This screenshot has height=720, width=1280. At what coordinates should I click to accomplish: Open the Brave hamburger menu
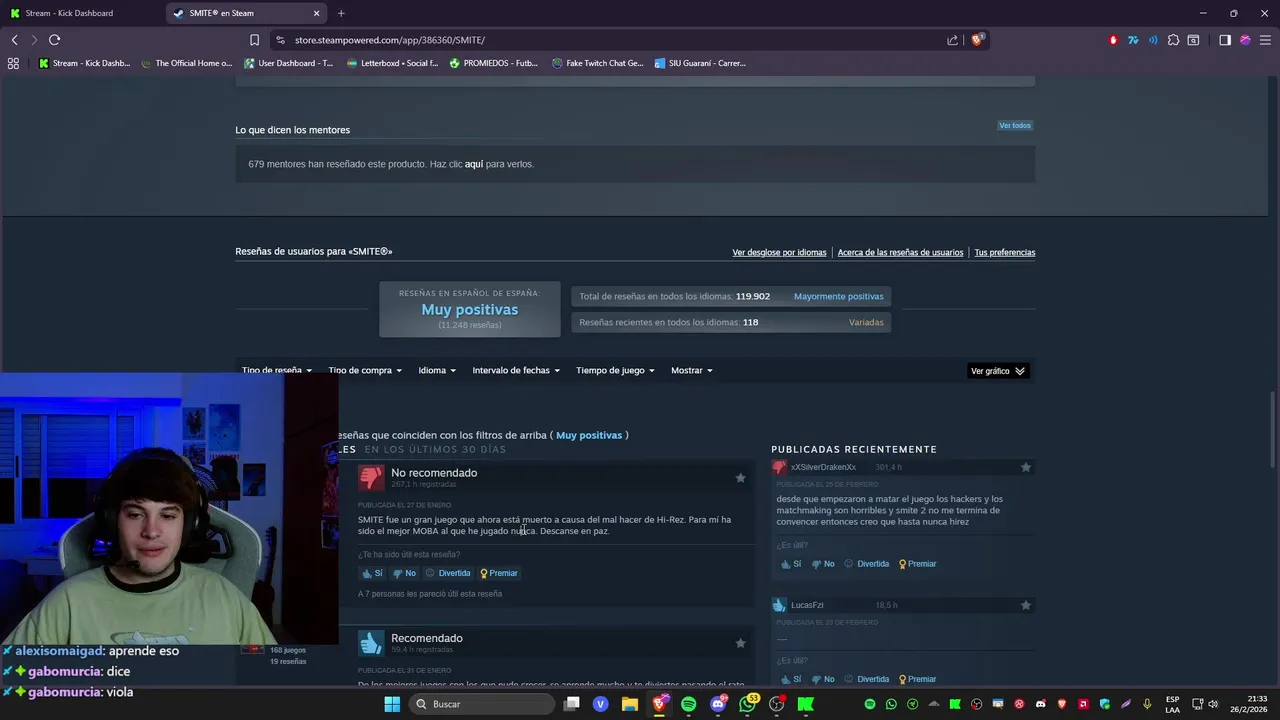pyautogui.click(x=1265, y=40)
